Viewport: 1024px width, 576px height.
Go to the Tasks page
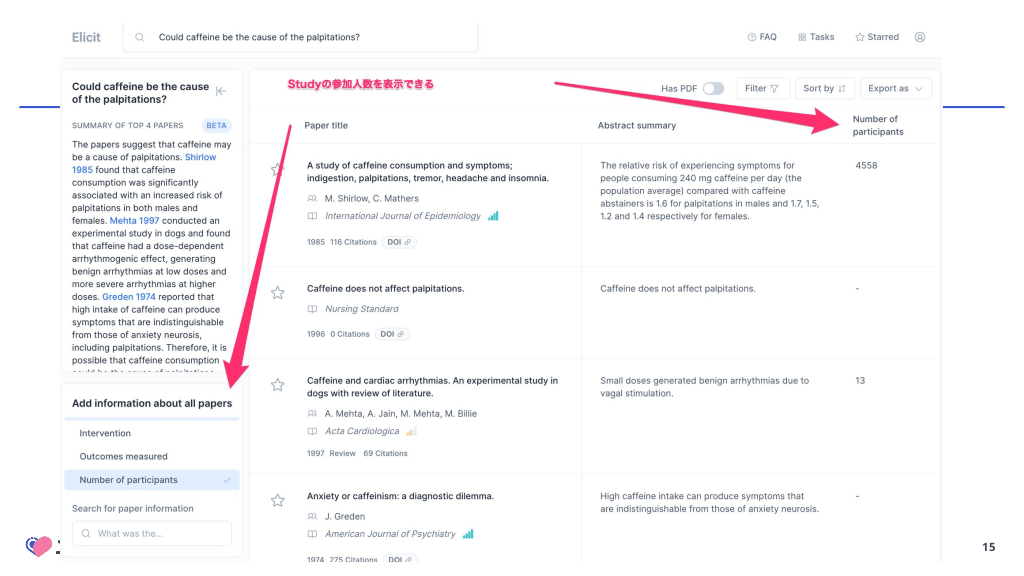pyautogui.click(x=816, y=37)
